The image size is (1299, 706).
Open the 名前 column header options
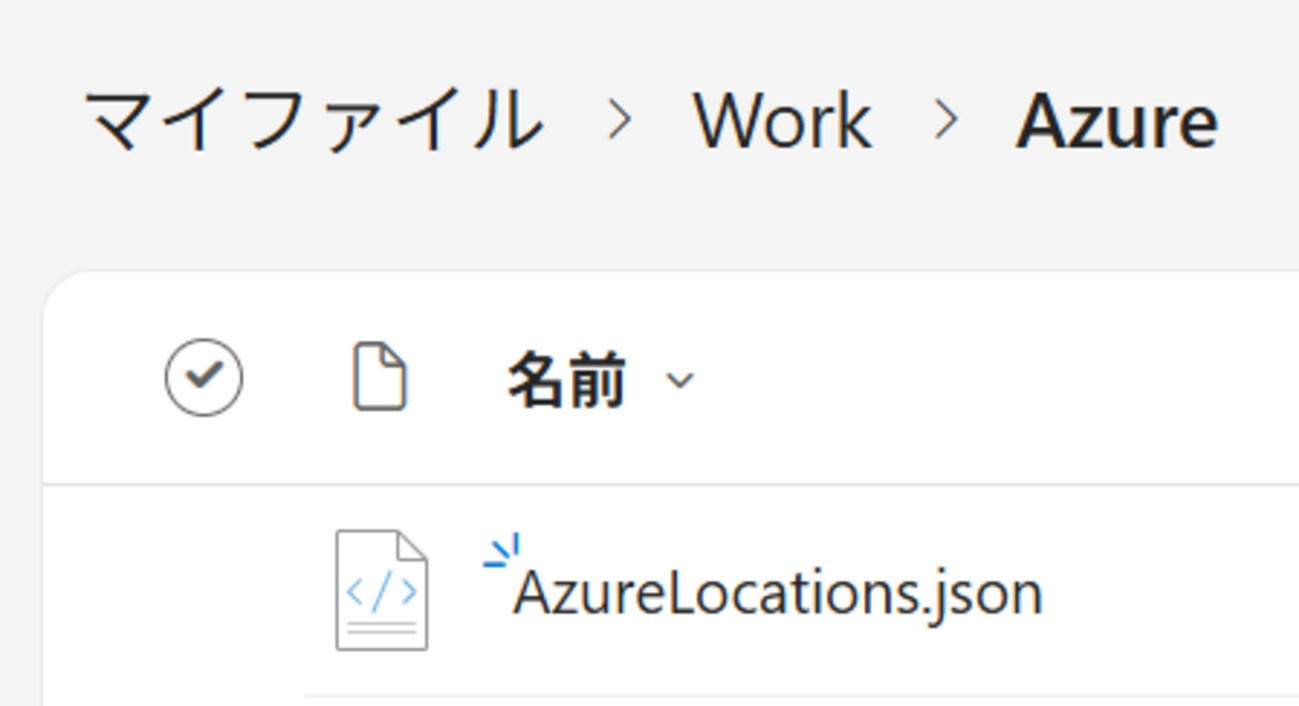click(x=567, y=380)
